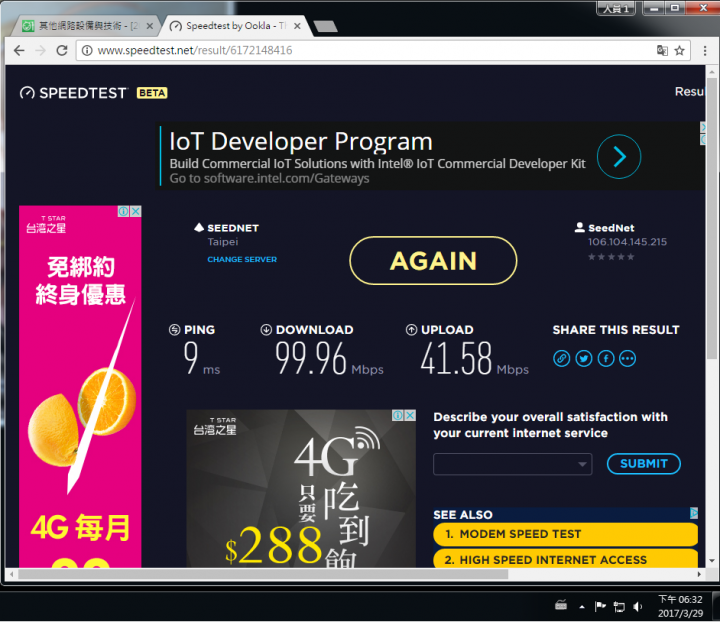Click the Speedtest logo

point(73,93)
